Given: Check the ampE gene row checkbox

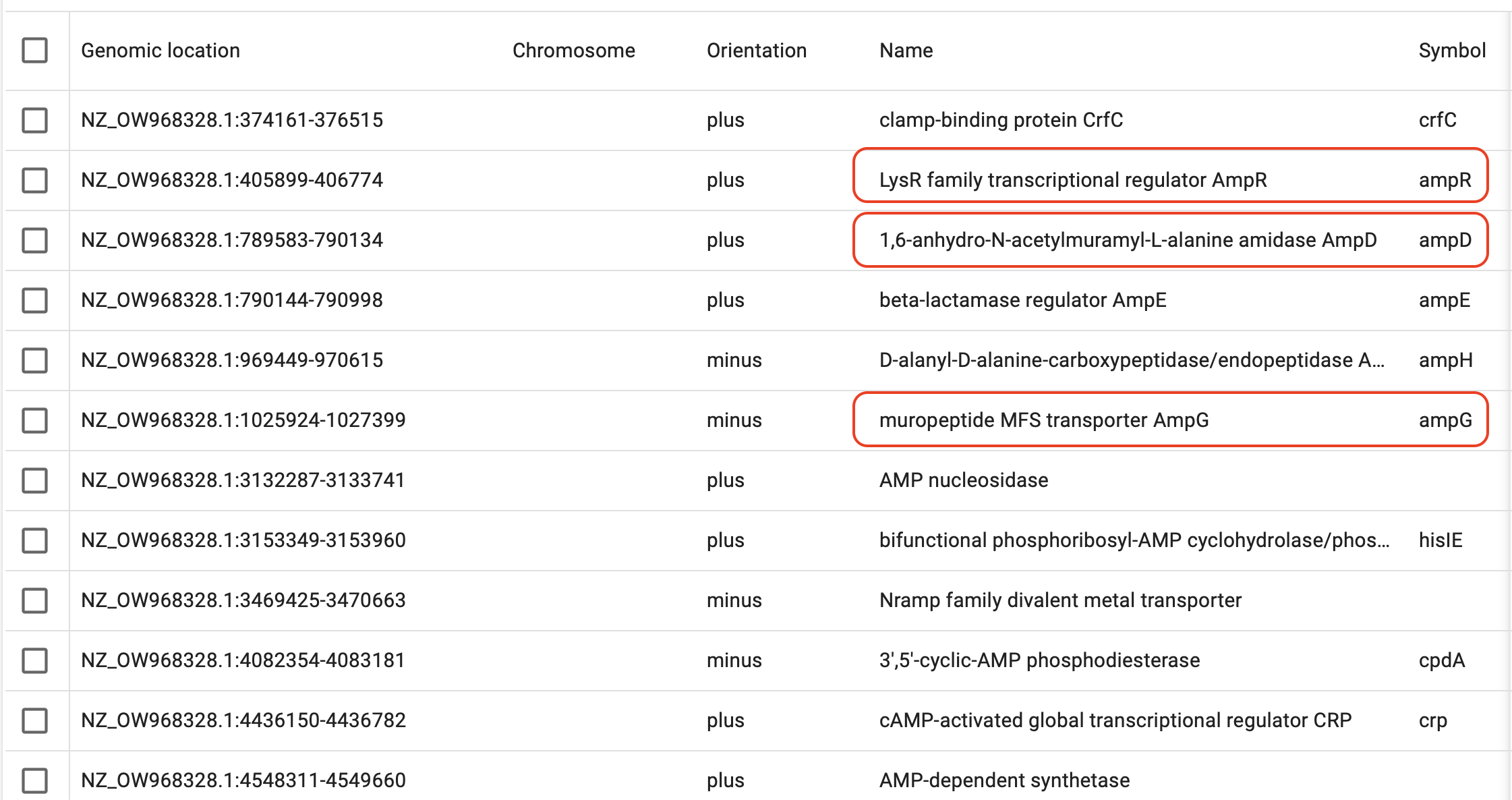Looking at the screenshot, I should tap(34, 300).
